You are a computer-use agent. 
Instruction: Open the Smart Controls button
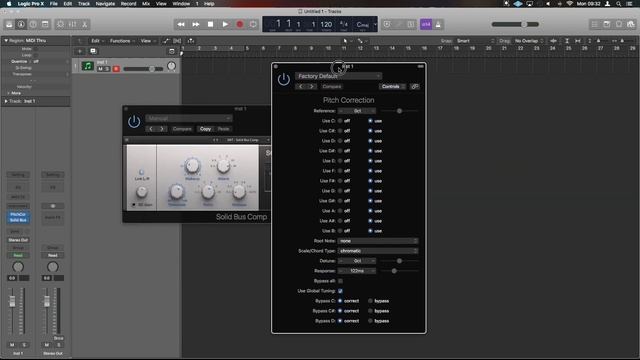click(60, 24)
